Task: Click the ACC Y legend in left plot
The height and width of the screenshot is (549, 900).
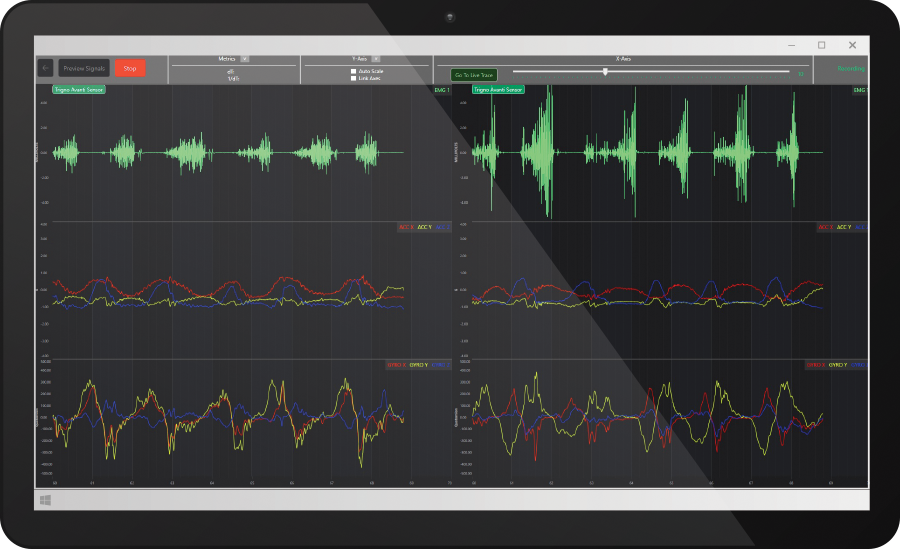Action: click(424, 227)
